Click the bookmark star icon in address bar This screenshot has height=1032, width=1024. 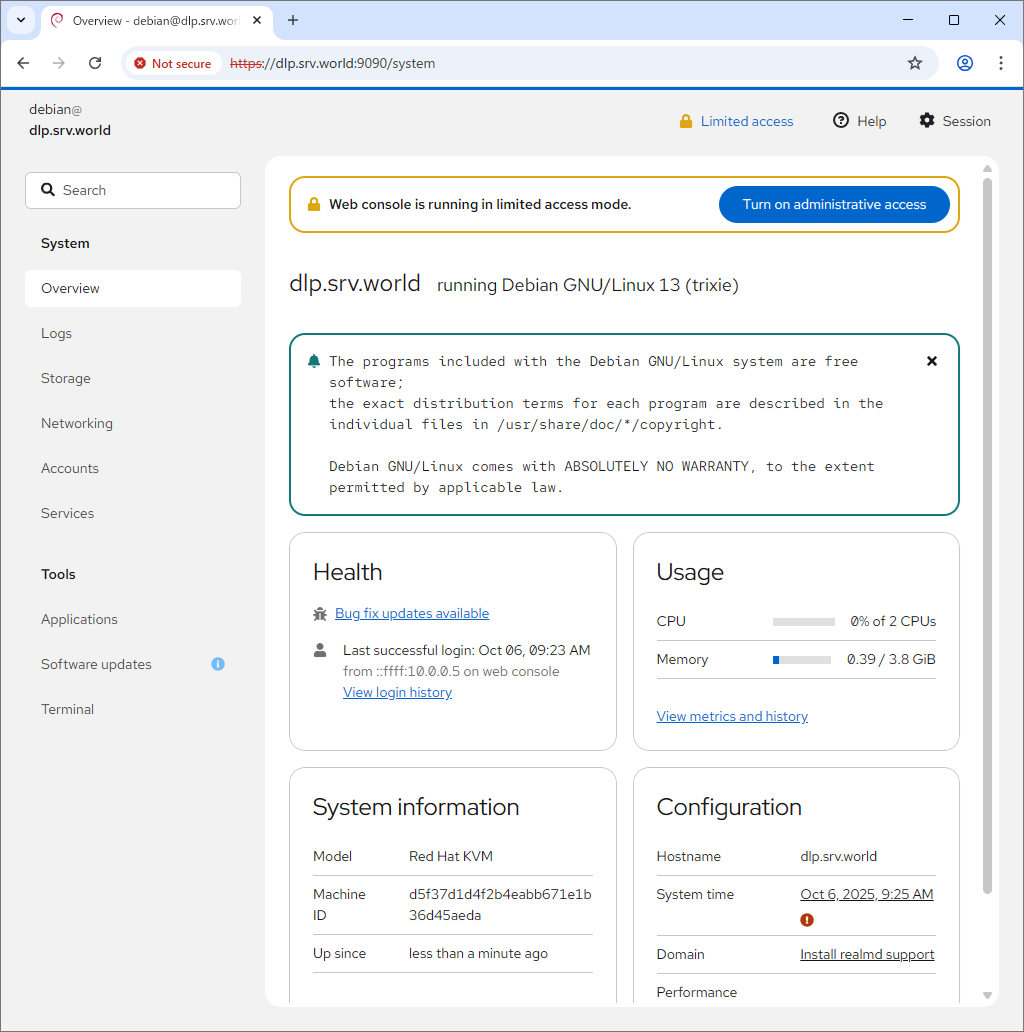point(914,63)
